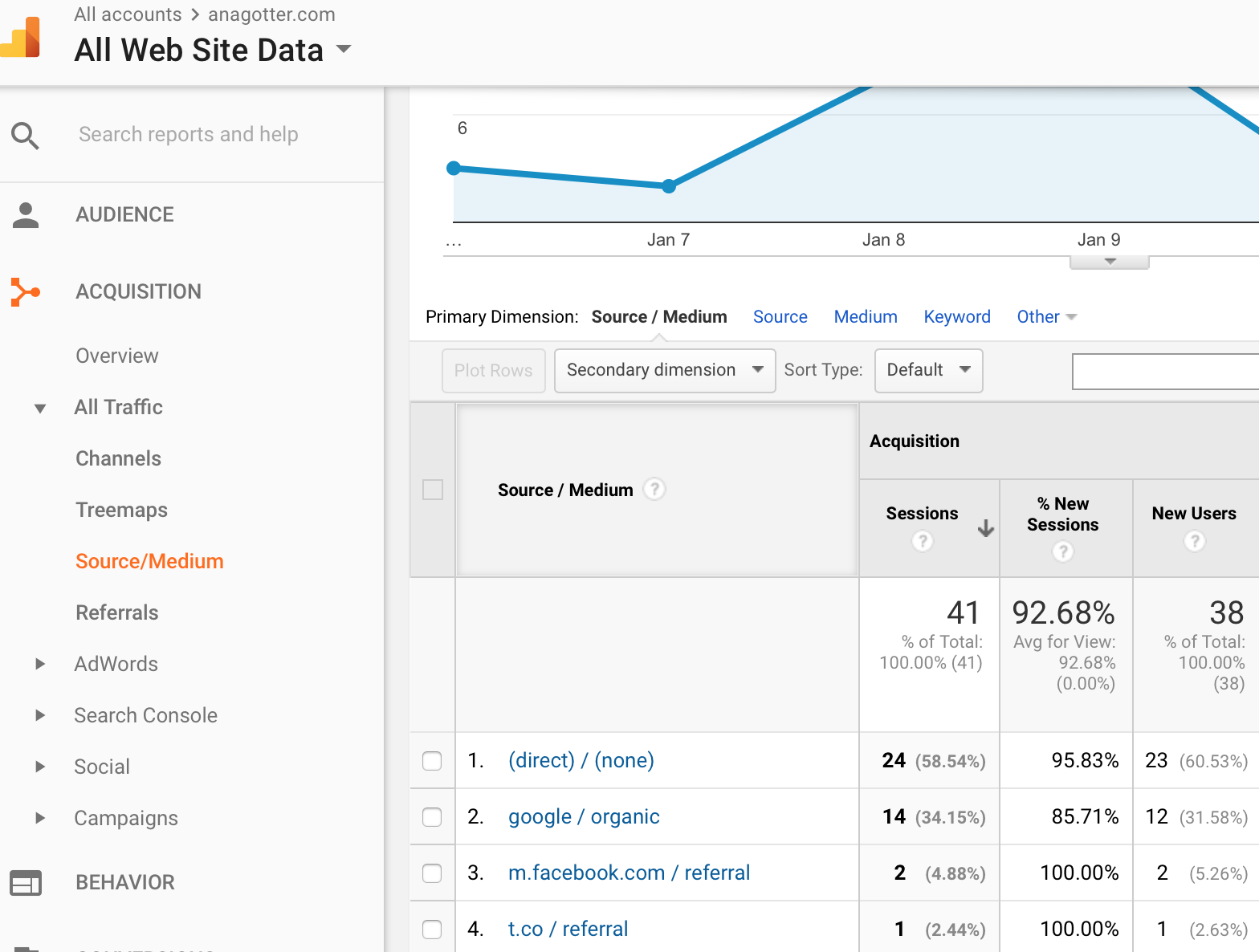Click the Search reports and help field
This screenshot has width=1259, height=952.
189,135
